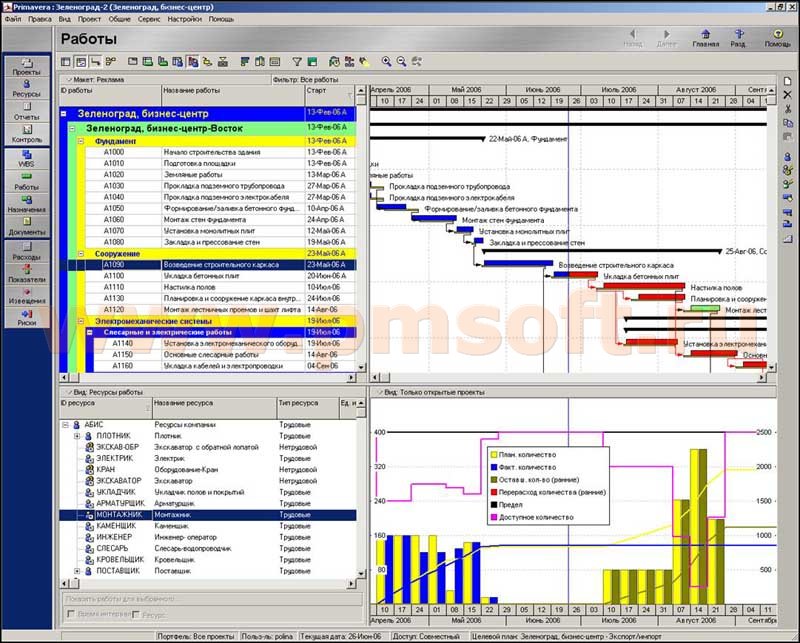Open the Настройки menu

[x=184, y=19]
